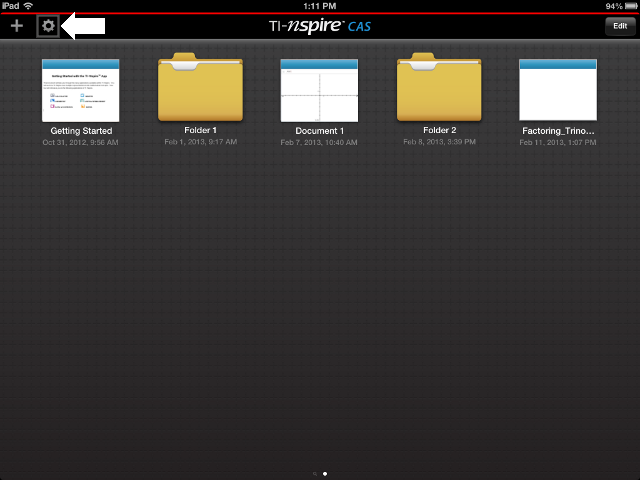
Task: Open the Document 1 graph thumbnail
Action: click(319, 90)
